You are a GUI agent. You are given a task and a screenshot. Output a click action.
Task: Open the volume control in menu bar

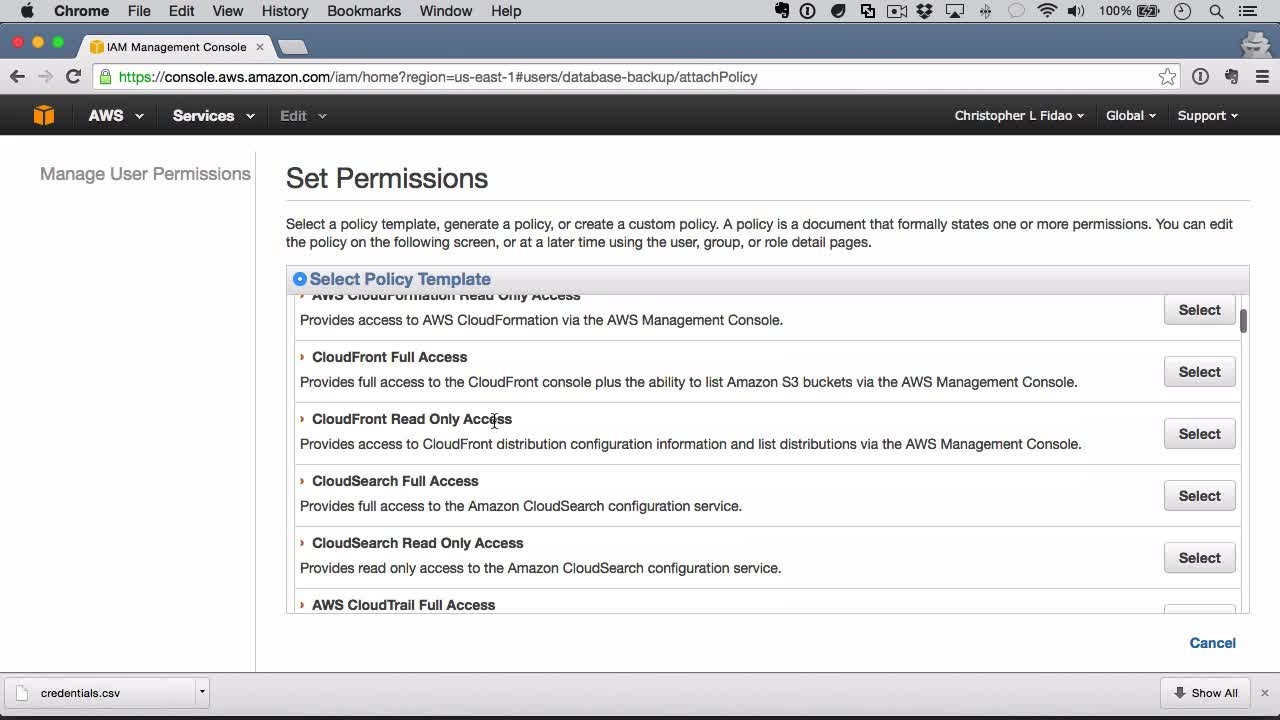[x=1076, y=11]
